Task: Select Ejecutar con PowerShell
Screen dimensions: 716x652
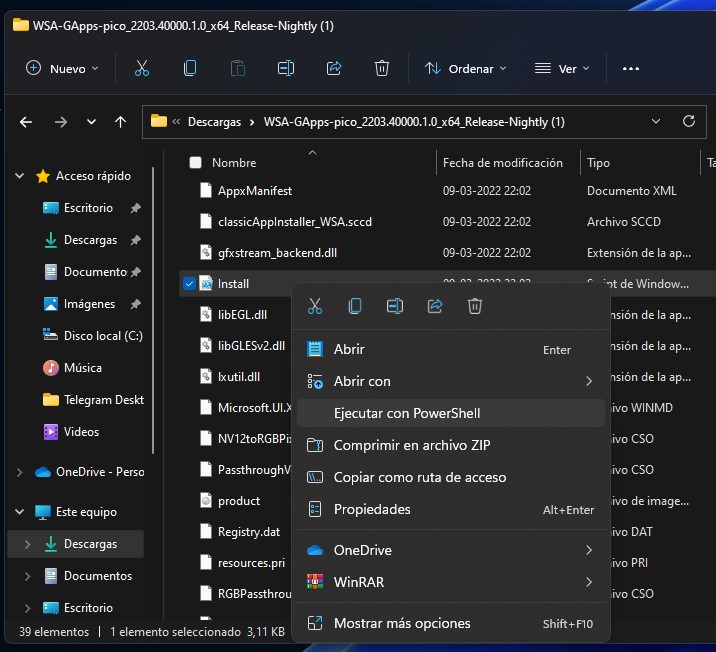Action: pyautogui.click(x=407, y=413)
